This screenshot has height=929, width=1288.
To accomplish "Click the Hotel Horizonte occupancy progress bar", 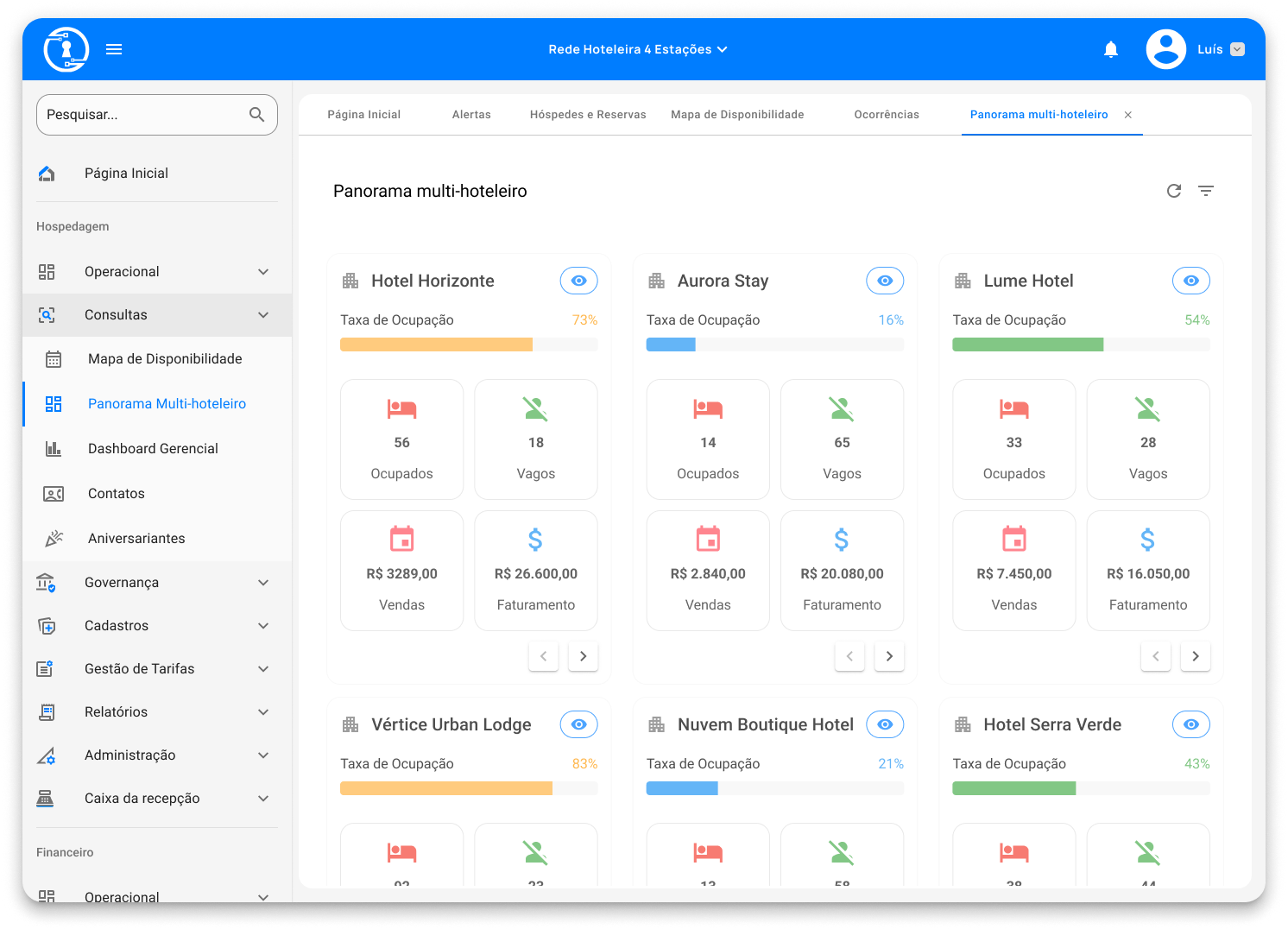I will pos(469,344).
